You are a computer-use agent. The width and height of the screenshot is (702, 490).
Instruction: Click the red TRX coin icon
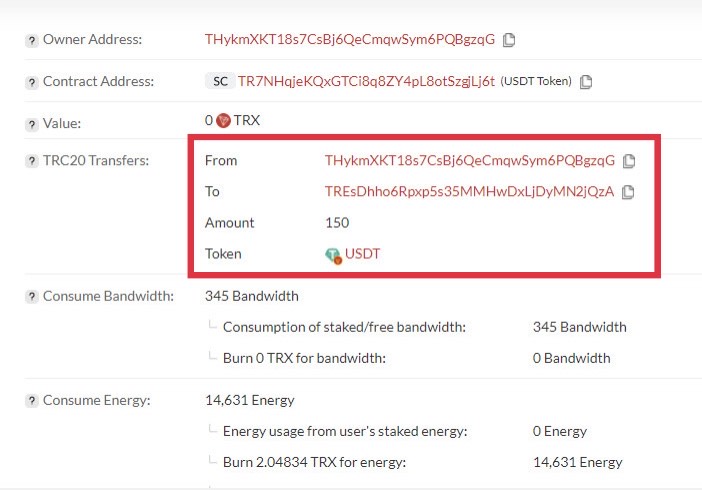pyautogui.click(x=223, y=120)
